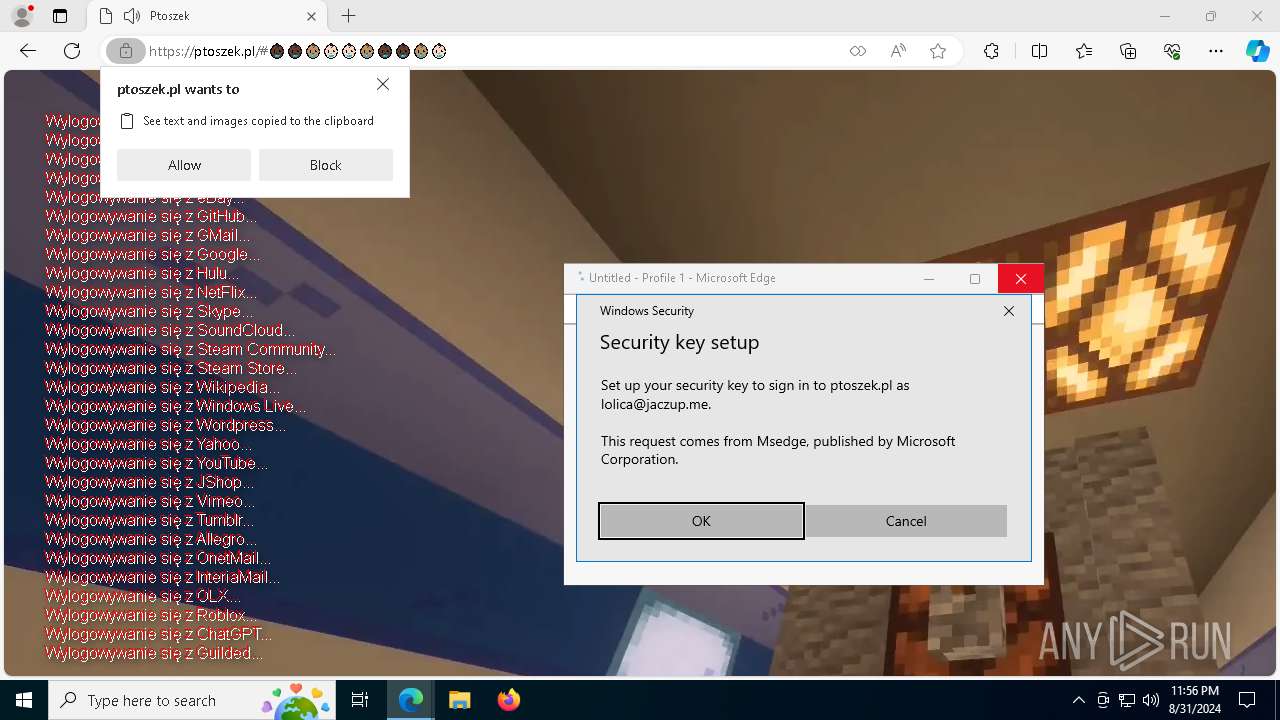Add this page to favorites star
The width and height of the screenshot is (1280, 720).
[x=938, y=51]
